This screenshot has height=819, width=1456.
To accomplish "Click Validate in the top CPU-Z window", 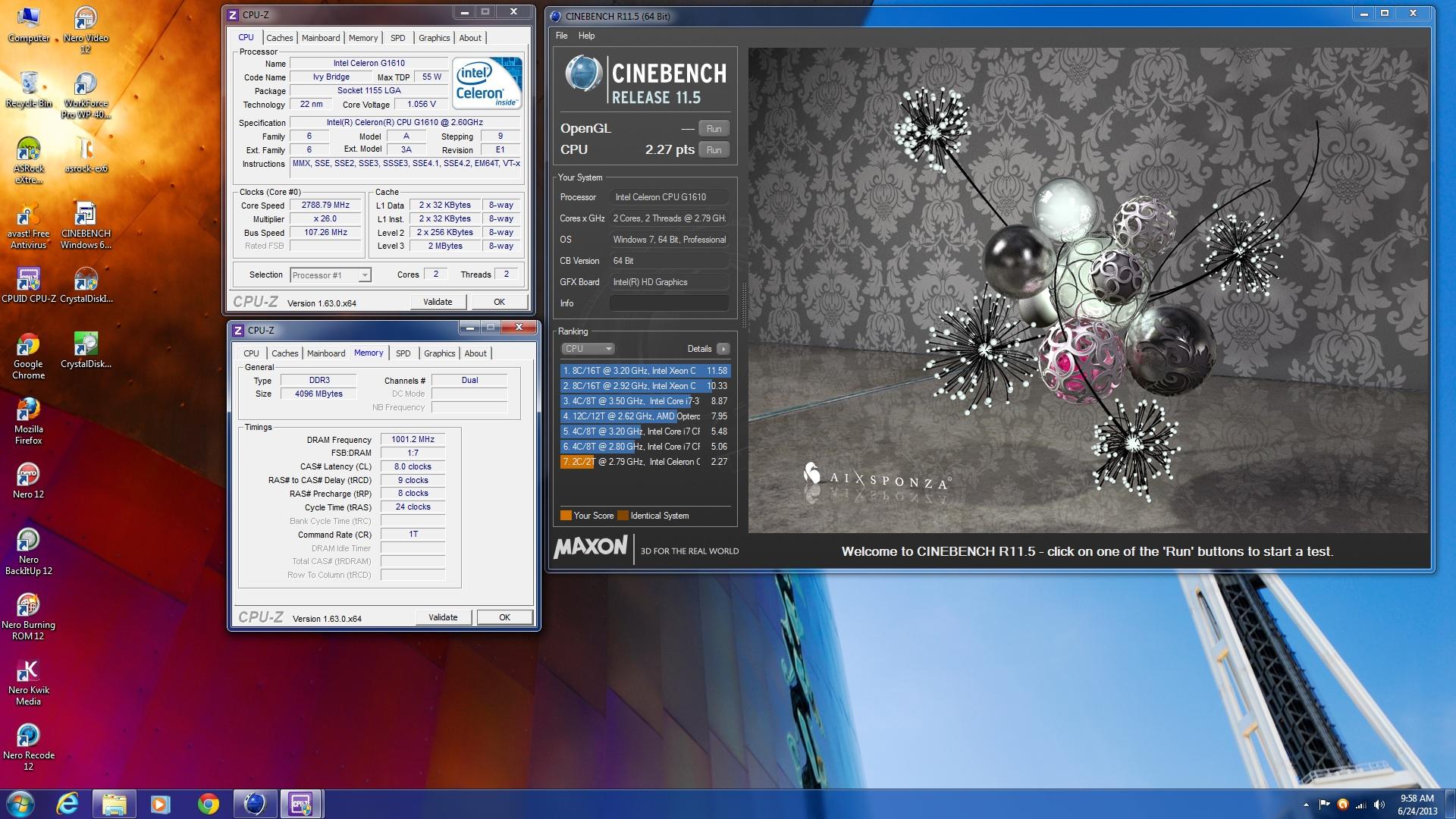I will (438, 302).
